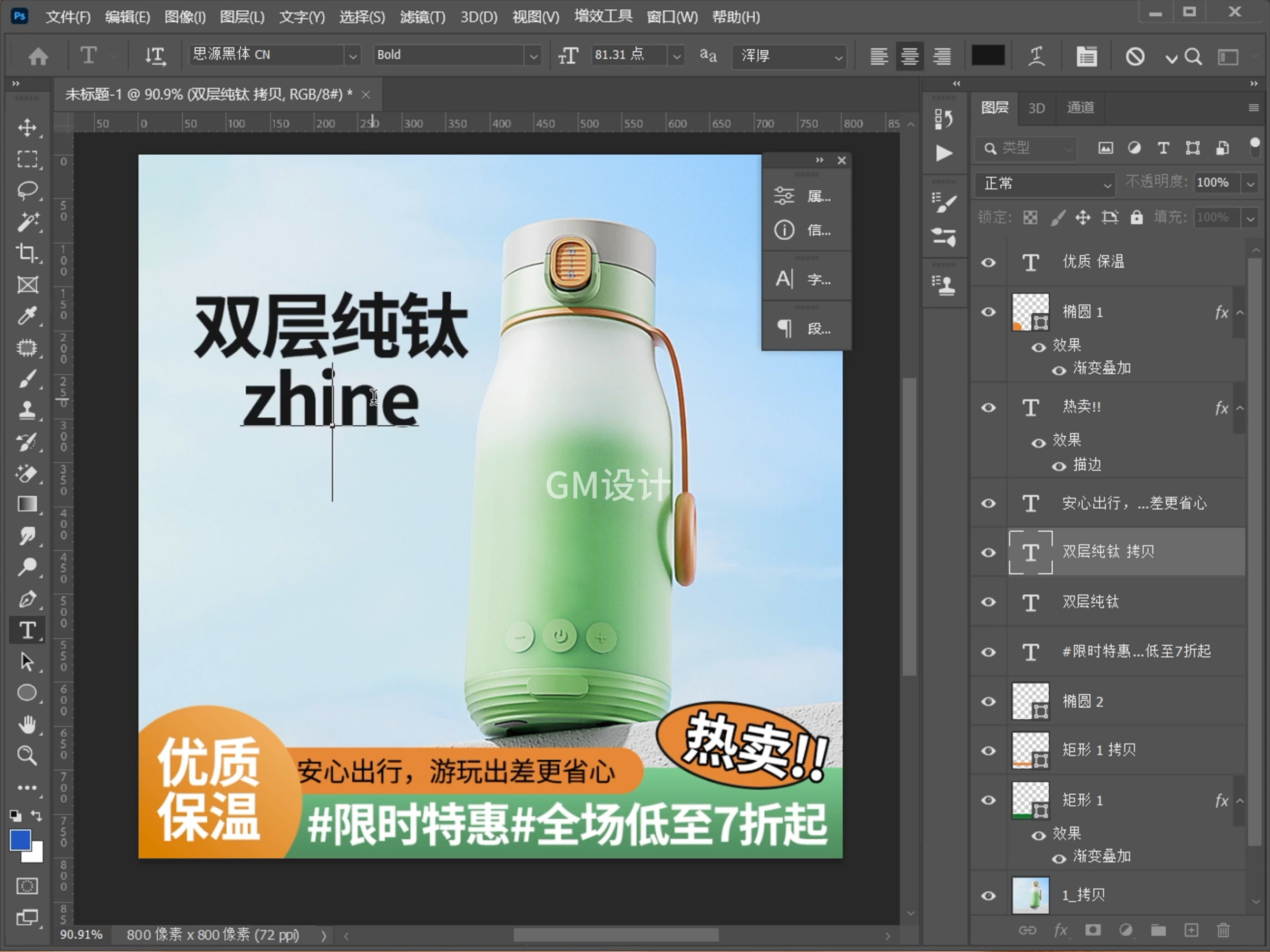Click the delete layer trash icon

coord(1225,931)
